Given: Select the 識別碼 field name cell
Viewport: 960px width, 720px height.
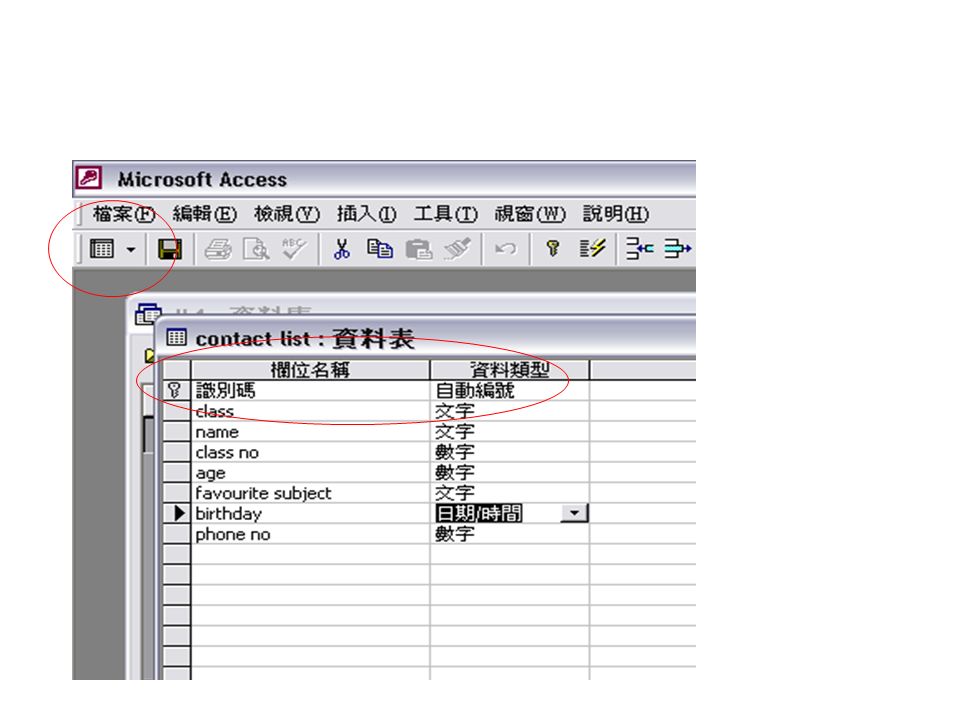Looking at the screenshot, I should pyautogui.click(x=310, y=391).
